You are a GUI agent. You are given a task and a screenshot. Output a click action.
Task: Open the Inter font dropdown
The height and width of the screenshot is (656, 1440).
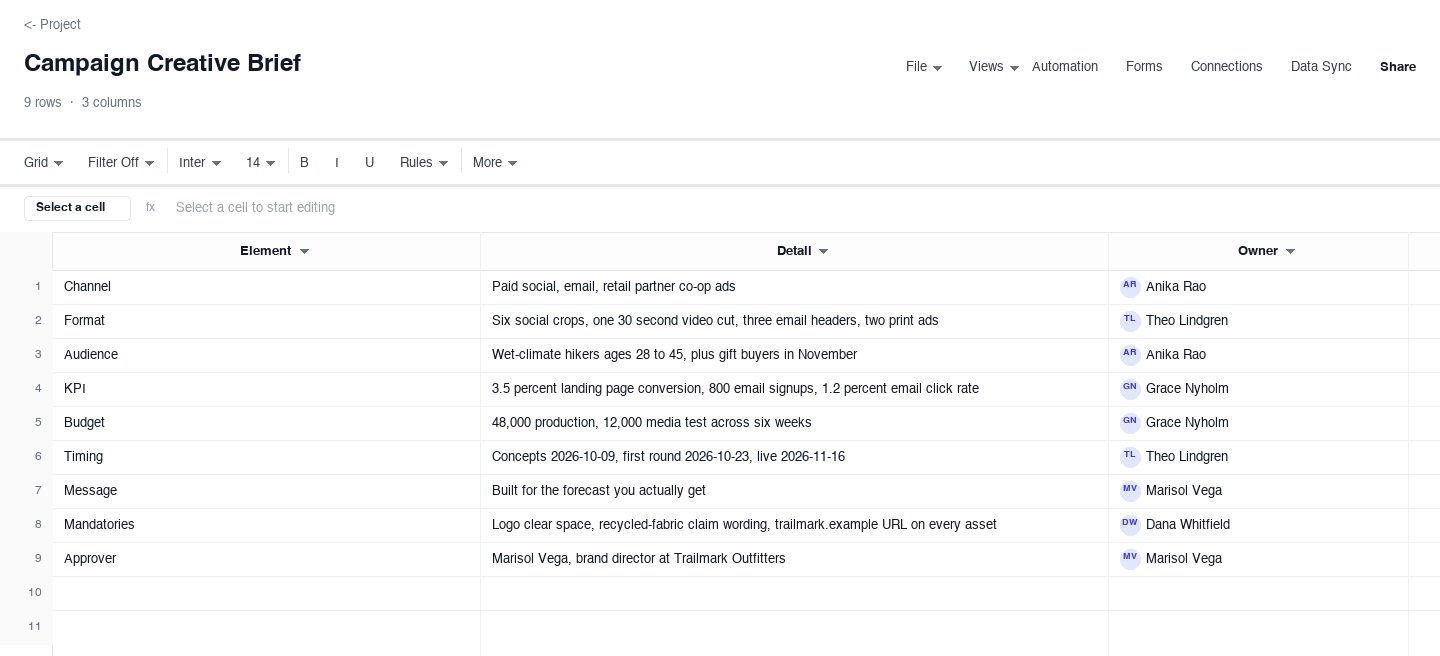click(200, 162)
